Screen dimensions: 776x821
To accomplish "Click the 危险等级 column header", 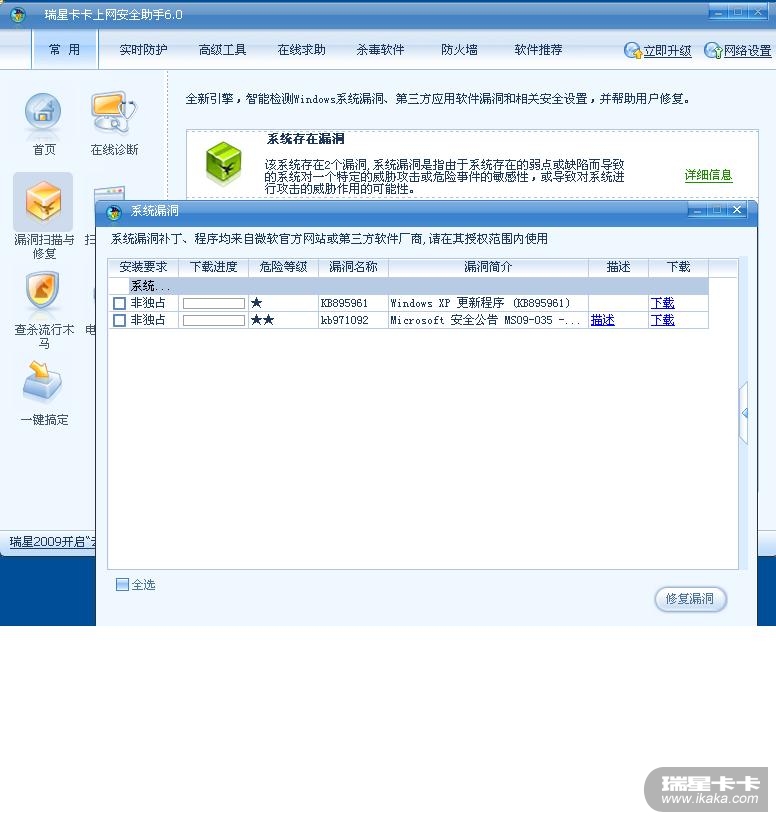I will [x=283, y=267].
